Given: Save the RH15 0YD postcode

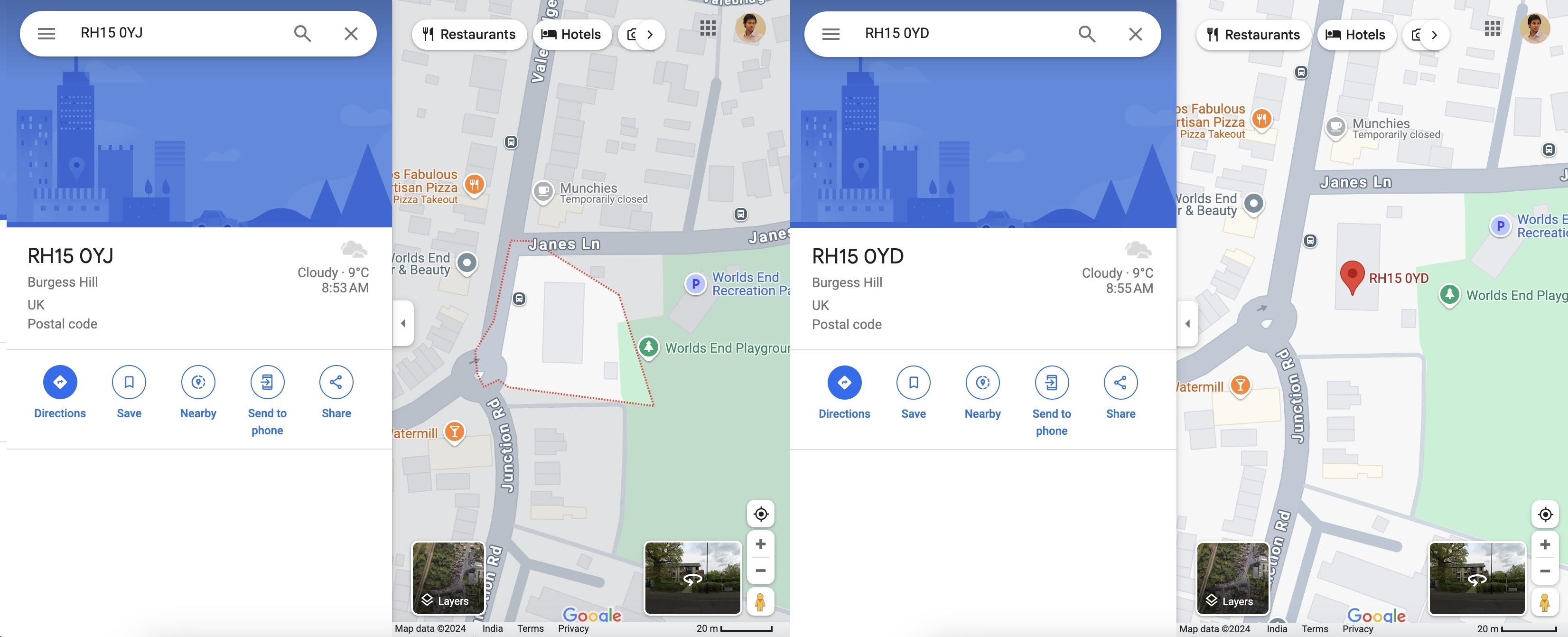Looking at the screenshot, I should tap(913, 383).
